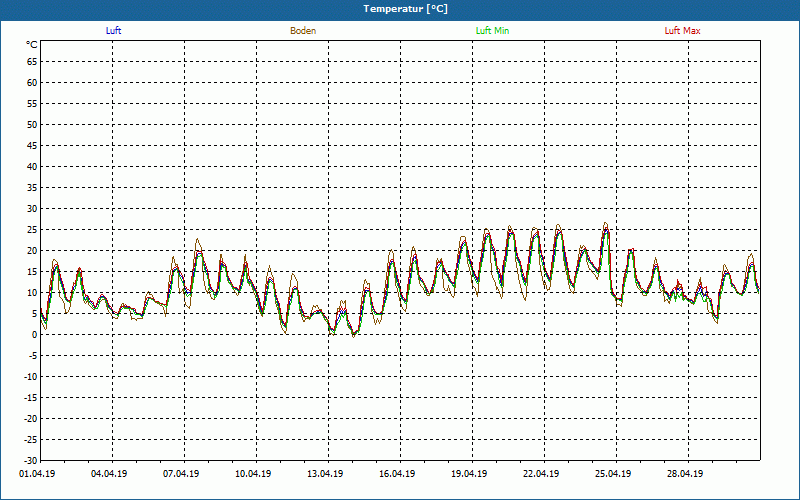
Task: Click the 28.04.19 date label
Action: click(685, 474)
